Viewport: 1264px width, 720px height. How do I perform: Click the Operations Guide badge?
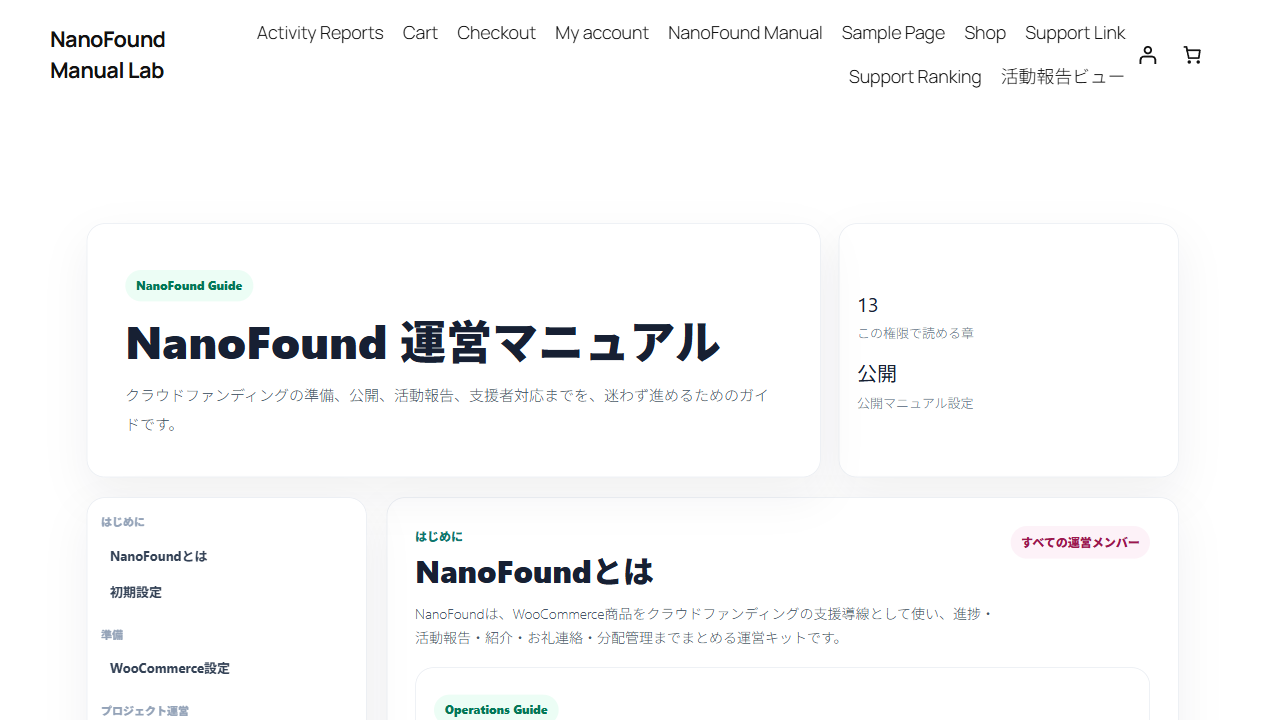tap(496, 709)
